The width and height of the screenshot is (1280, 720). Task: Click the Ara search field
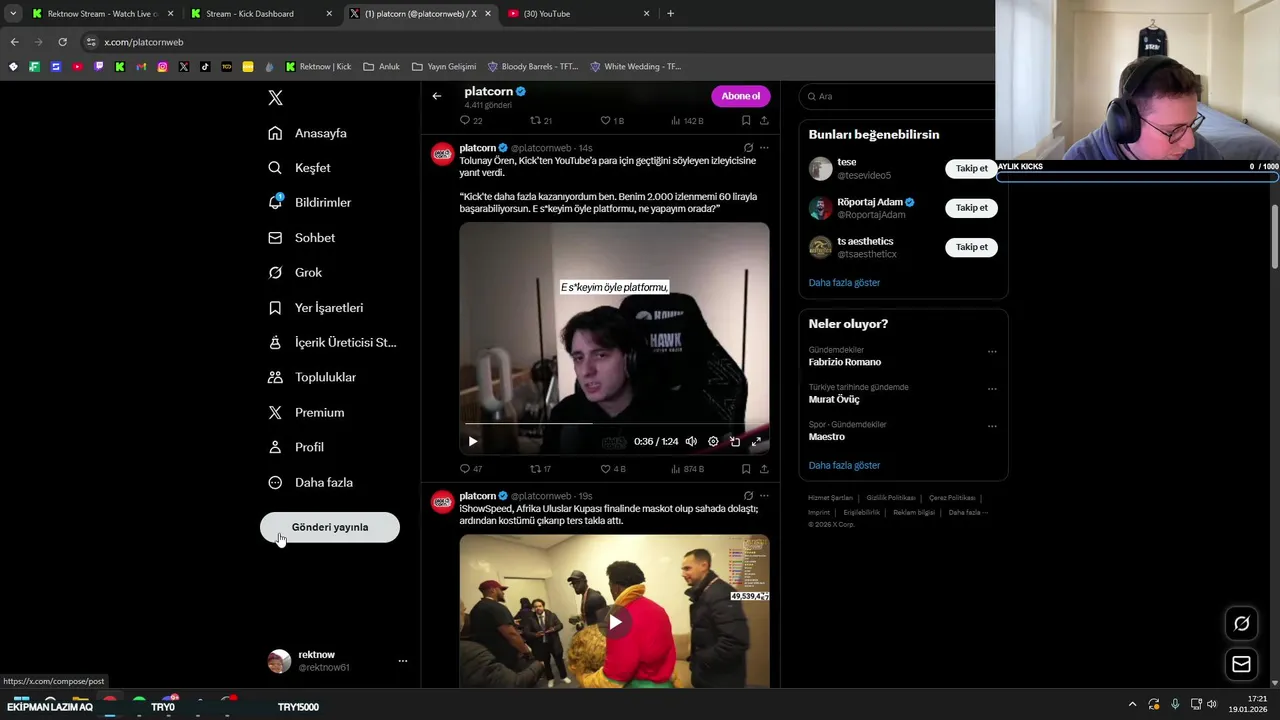pos(900,96)
